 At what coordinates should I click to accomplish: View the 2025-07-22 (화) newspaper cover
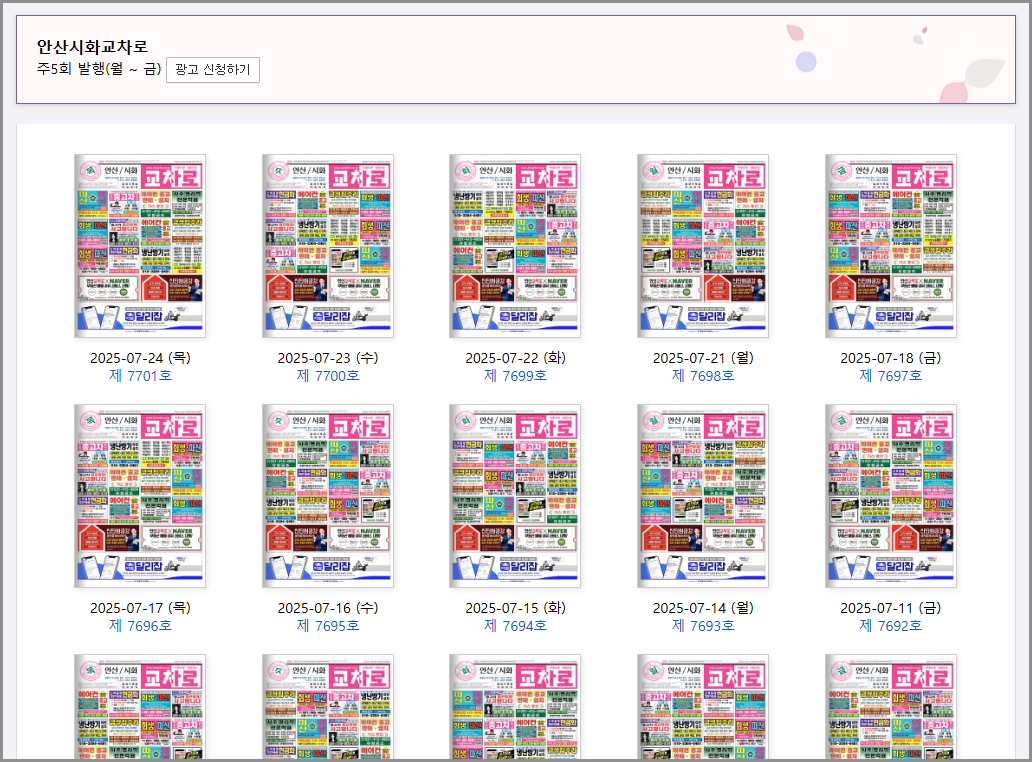(x=515, y=246)
